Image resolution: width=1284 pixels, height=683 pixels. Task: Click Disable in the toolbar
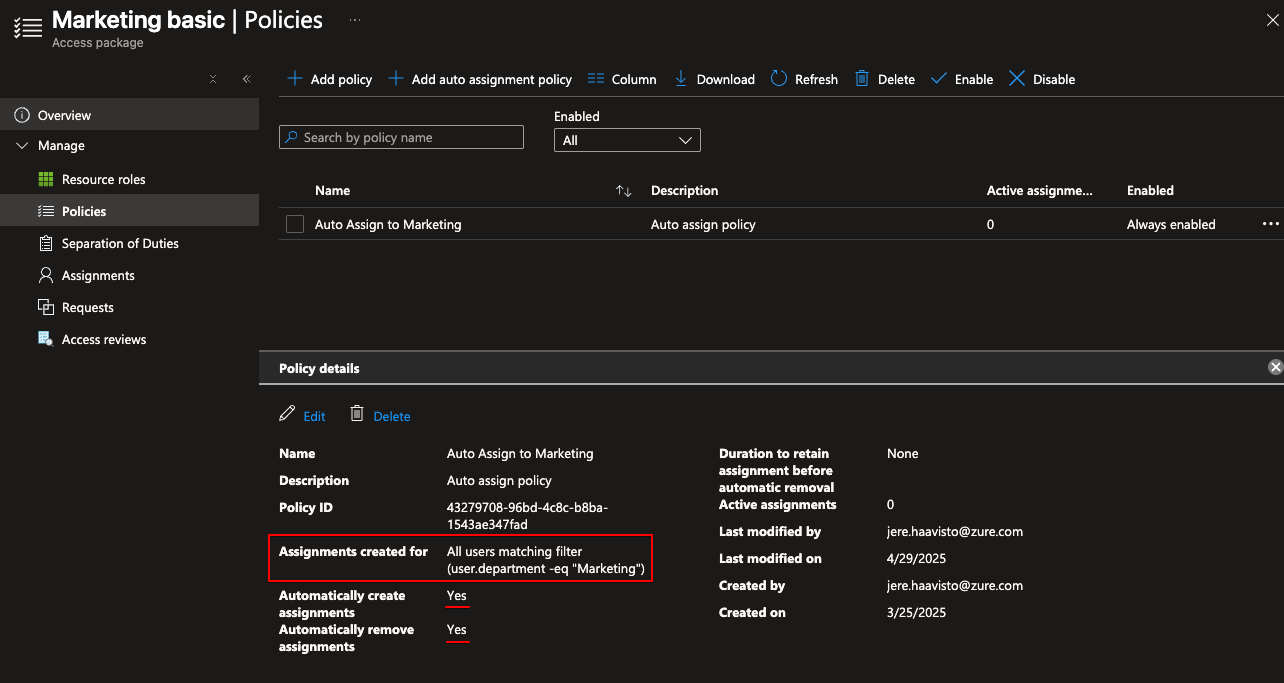pos(1042,79)
